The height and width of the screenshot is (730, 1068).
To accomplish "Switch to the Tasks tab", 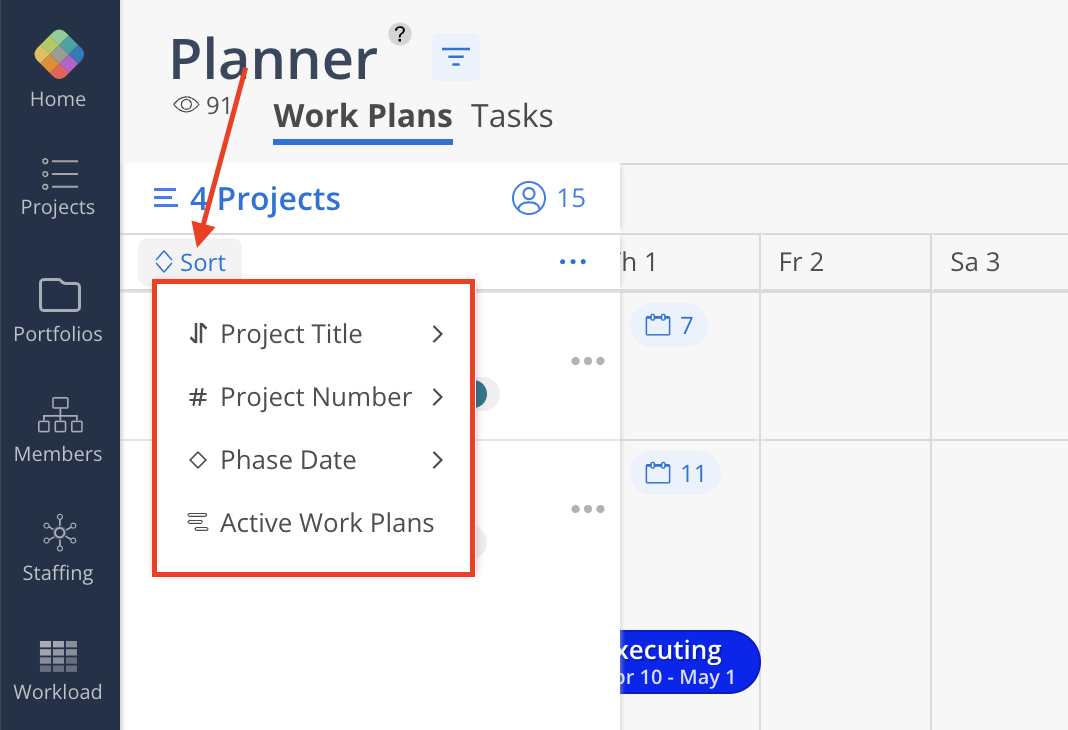I will (x=512, y=116).
